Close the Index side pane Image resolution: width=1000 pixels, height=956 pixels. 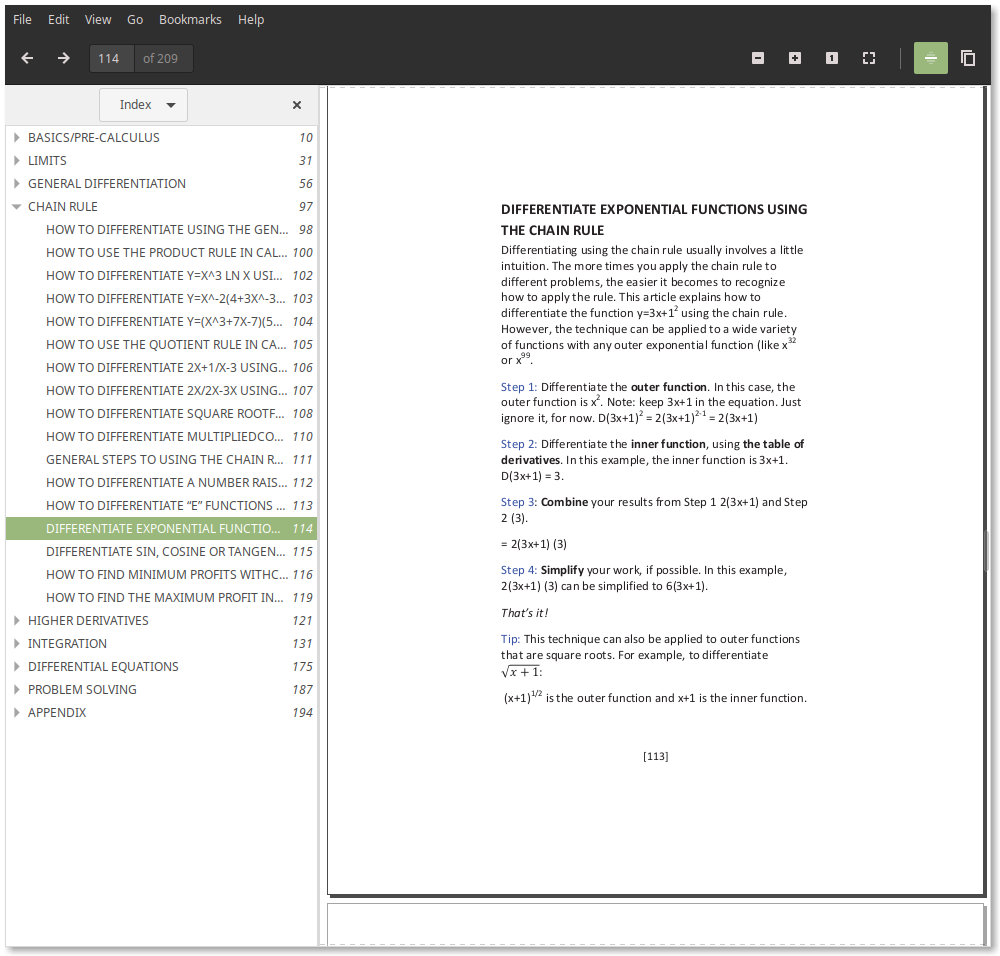tap(297, 105)
